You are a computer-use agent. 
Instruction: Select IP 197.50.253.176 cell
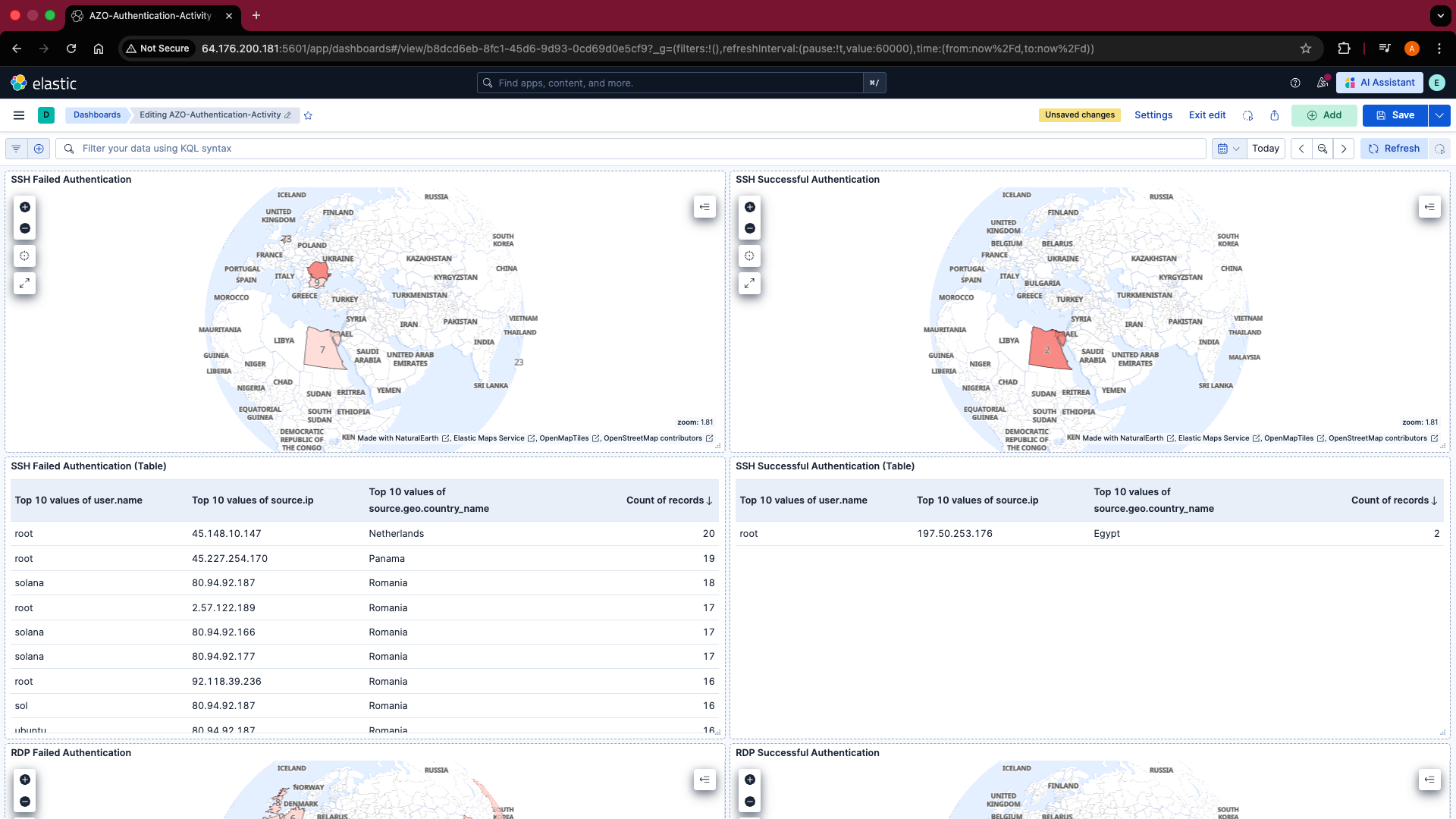955,534
